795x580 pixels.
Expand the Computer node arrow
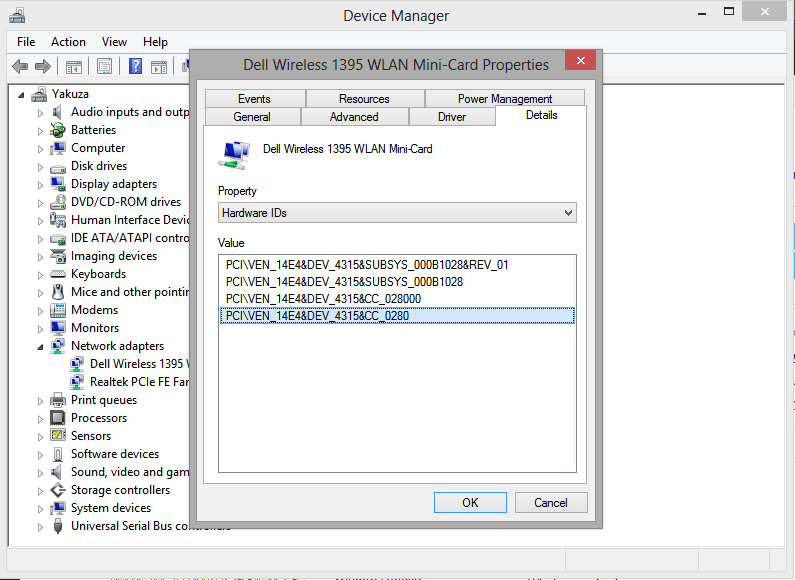[x=40, y=149]
